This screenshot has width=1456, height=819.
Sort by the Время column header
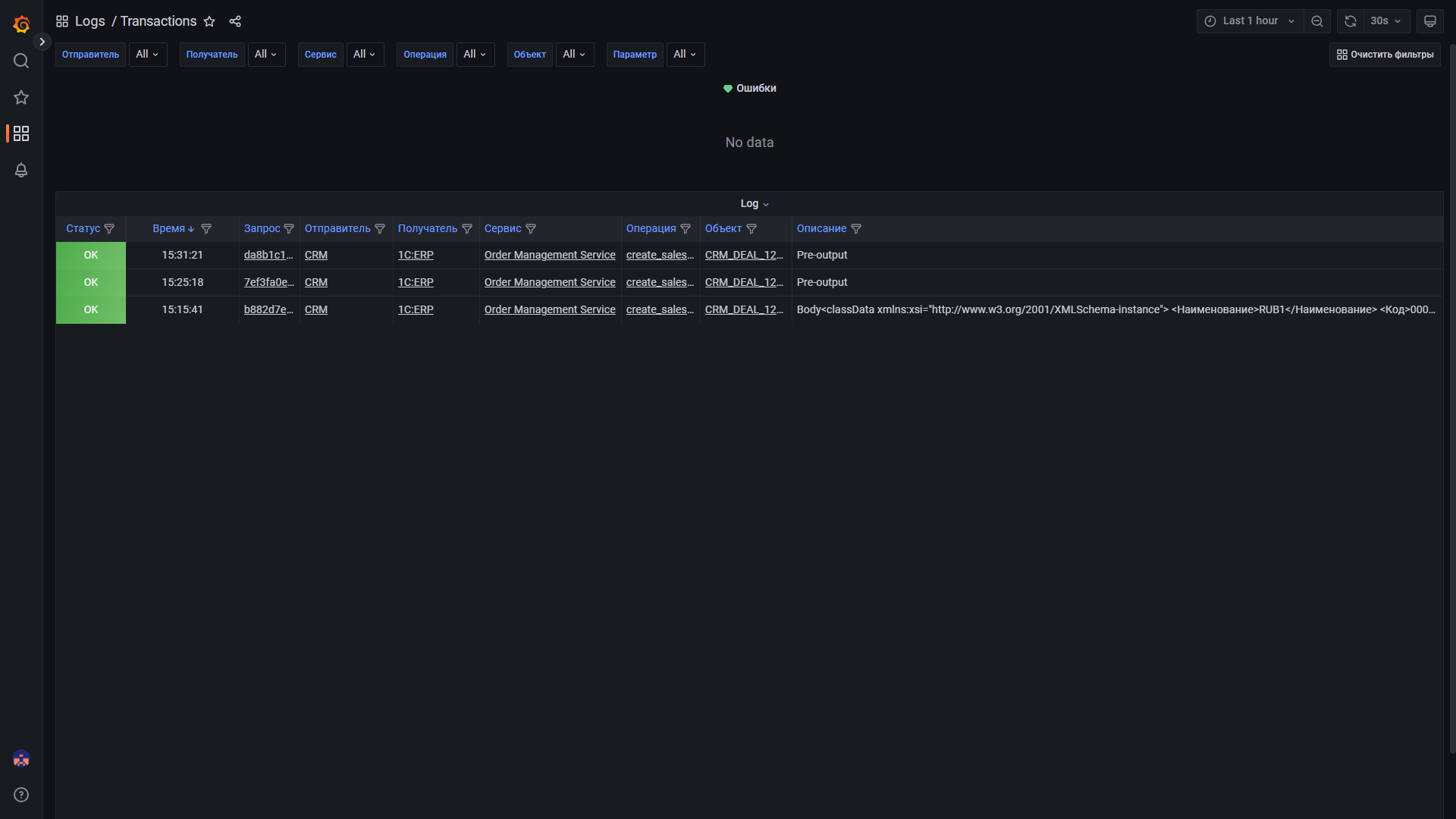pos(168,228)
